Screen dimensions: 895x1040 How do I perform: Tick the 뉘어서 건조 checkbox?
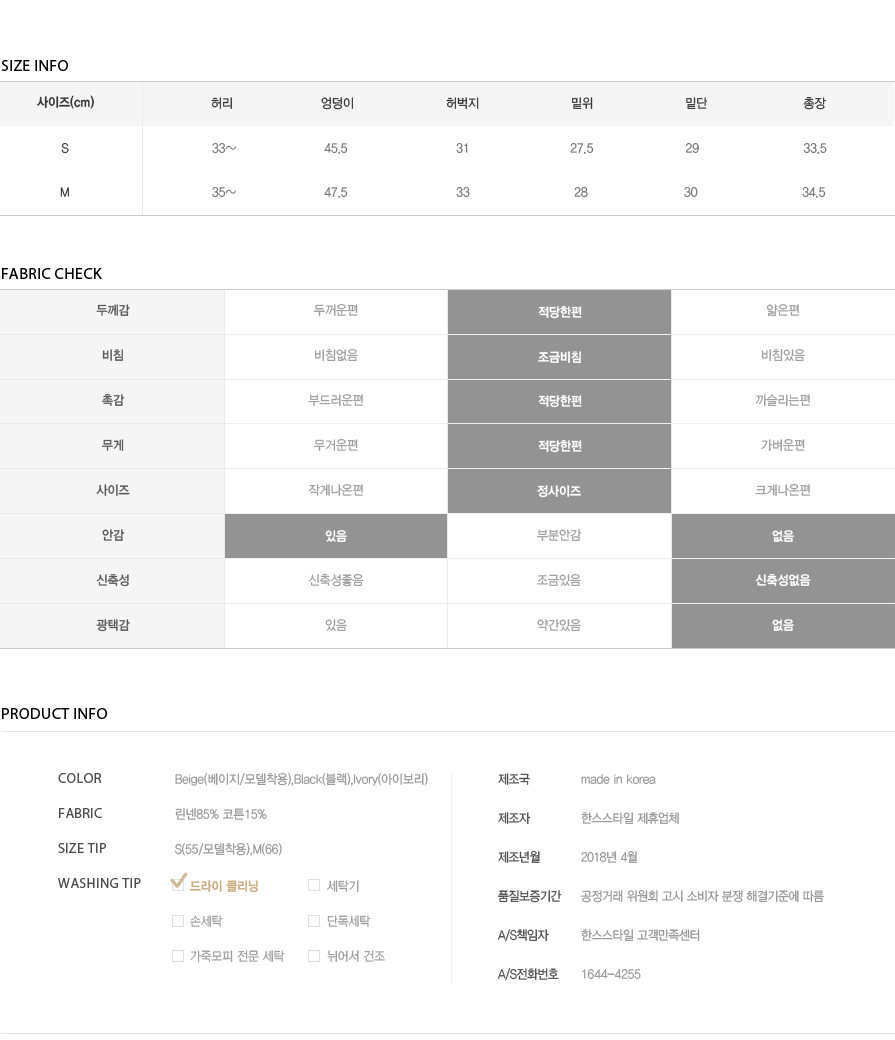[314, 956]
